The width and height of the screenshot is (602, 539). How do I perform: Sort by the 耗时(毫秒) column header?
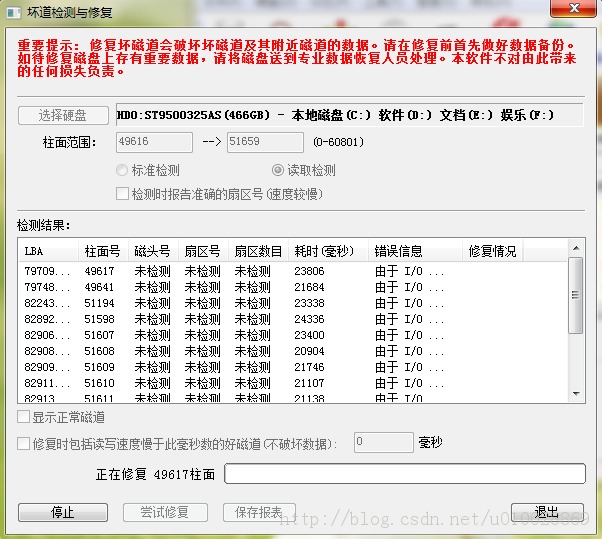tap(328, 251)
